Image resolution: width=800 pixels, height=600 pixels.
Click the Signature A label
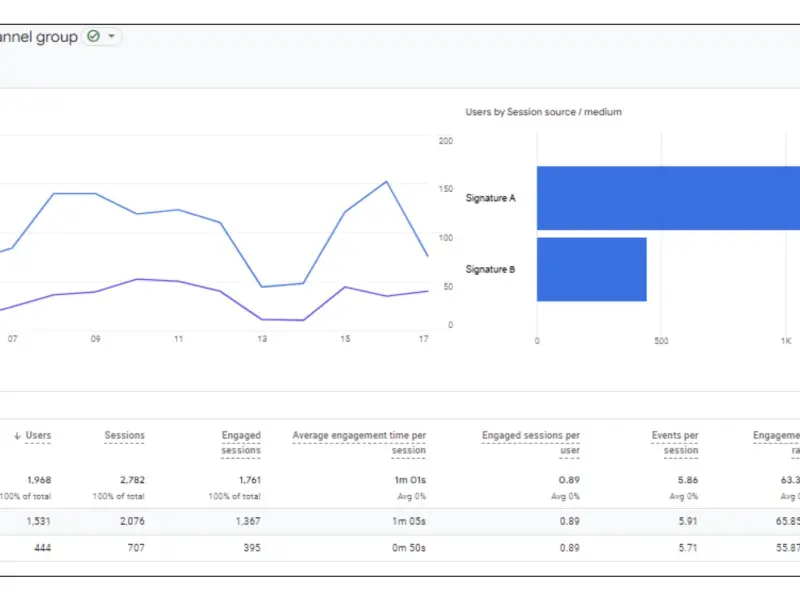coord(490,198)
